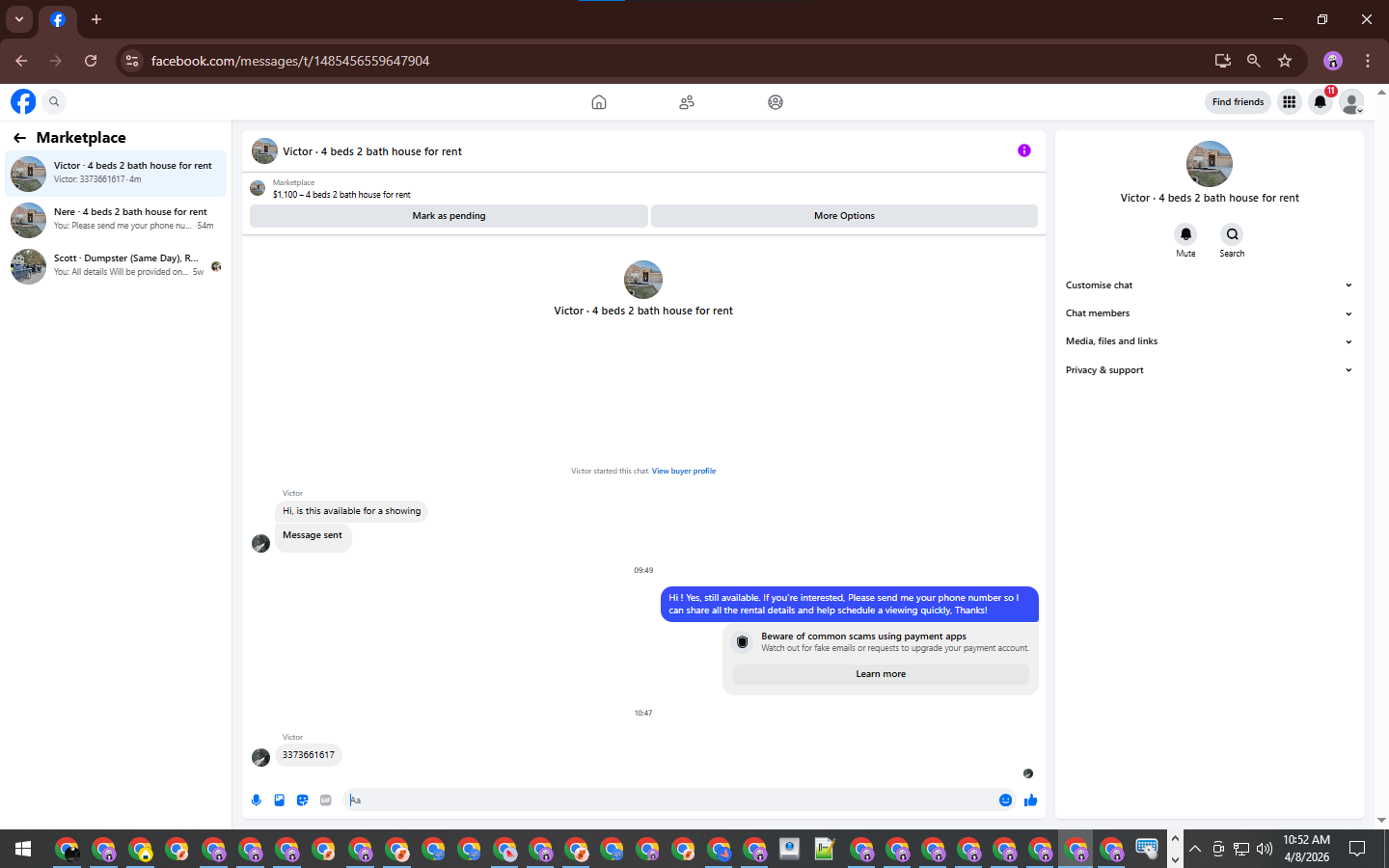Screen dimensions: 1389x868
Task: Send a voice clip microphone icon
Action: [x=257, y=800]
